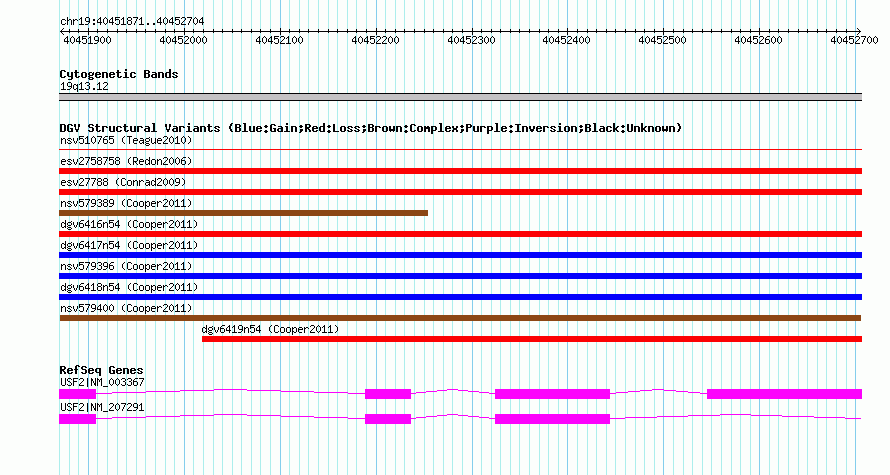This screenshot has height=475, width=890.
Task: Click ruler position 40452500
Action: 662,40
